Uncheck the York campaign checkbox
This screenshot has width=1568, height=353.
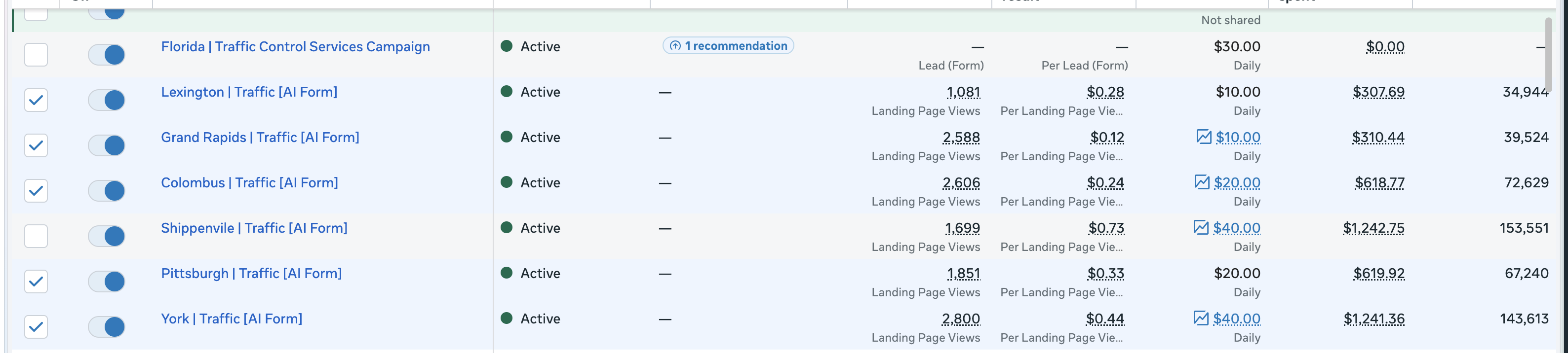pyautogui.click(x=36, y=327)
